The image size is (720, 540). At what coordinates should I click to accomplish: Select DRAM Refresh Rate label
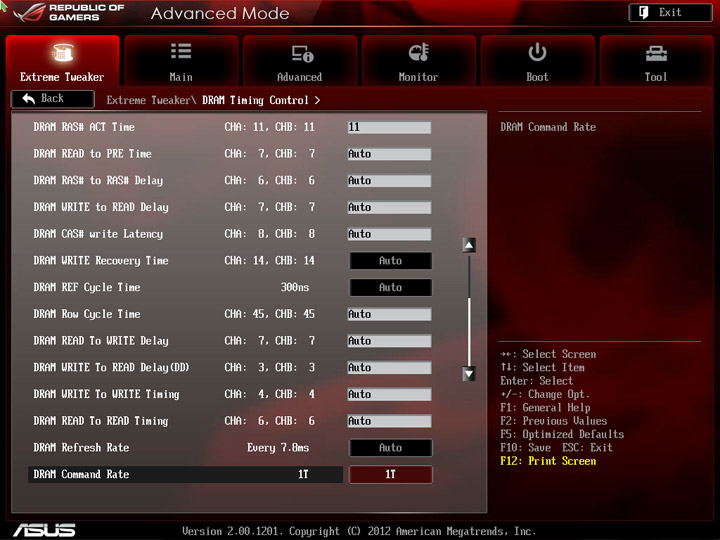pos(81,448)
